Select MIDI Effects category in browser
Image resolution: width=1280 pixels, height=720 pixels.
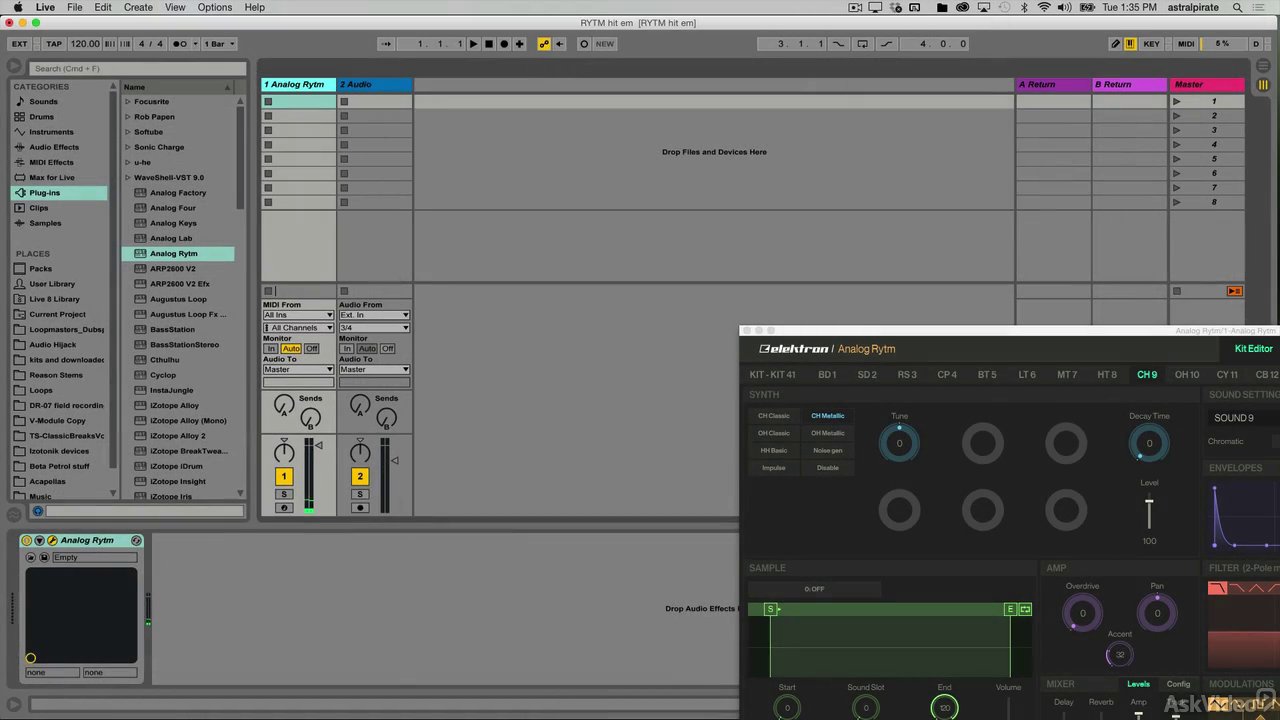click(x=51, y=162)
